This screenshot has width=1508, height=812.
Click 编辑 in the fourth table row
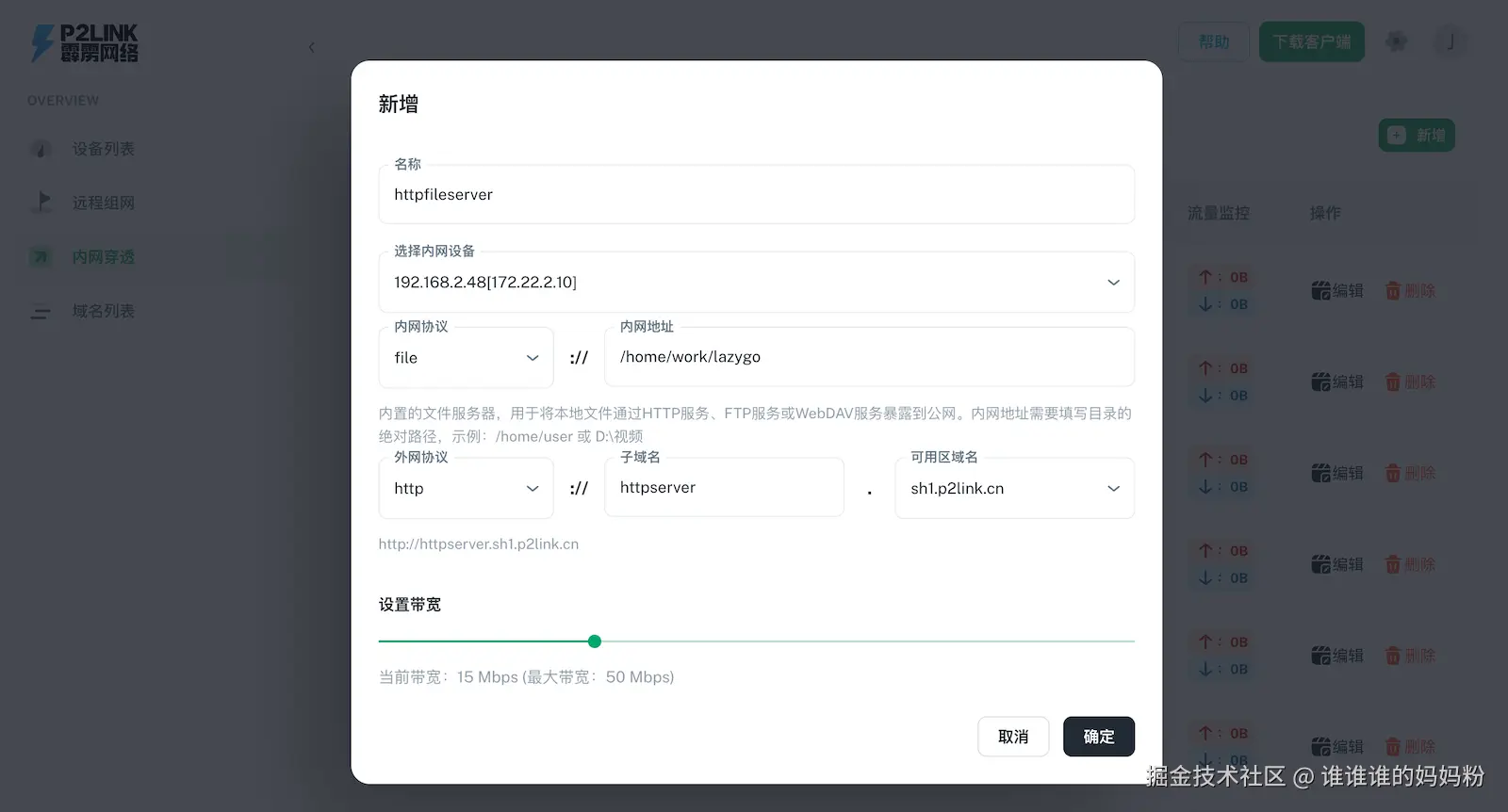tap(1337, 564)
